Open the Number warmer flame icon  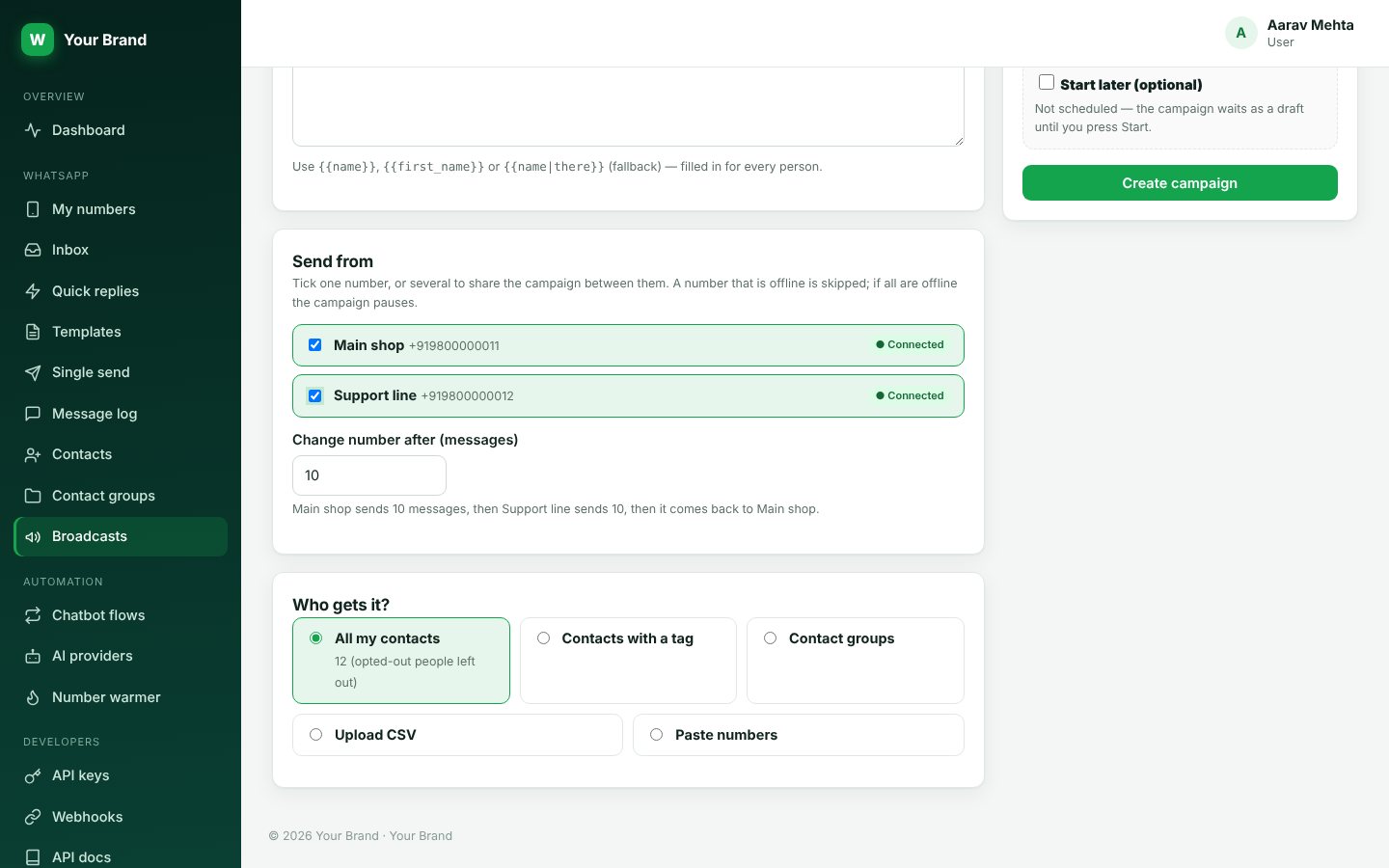tap(33, 697)
